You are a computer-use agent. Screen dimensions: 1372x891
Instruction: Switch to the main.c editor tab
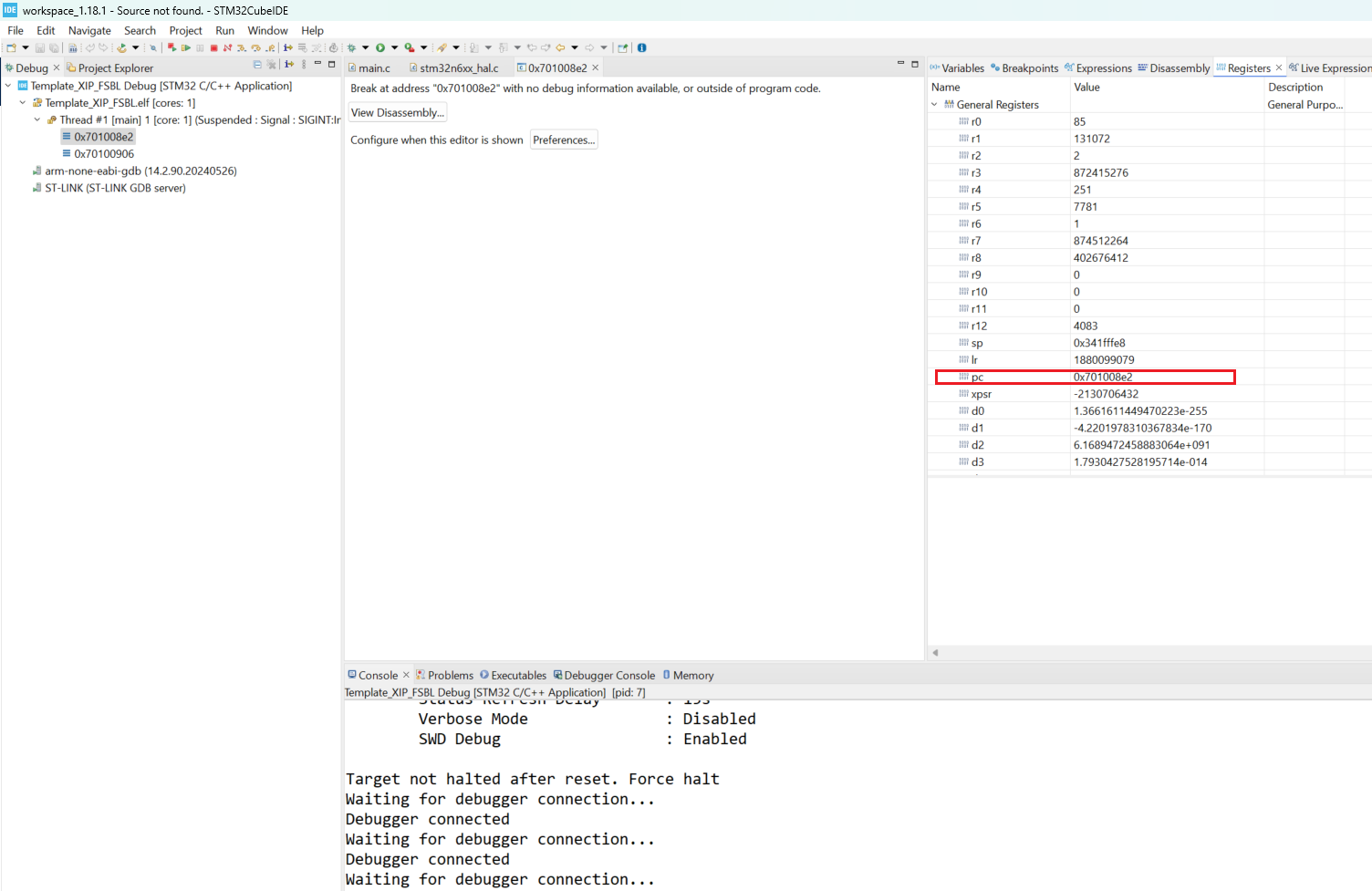click(369, 68)
